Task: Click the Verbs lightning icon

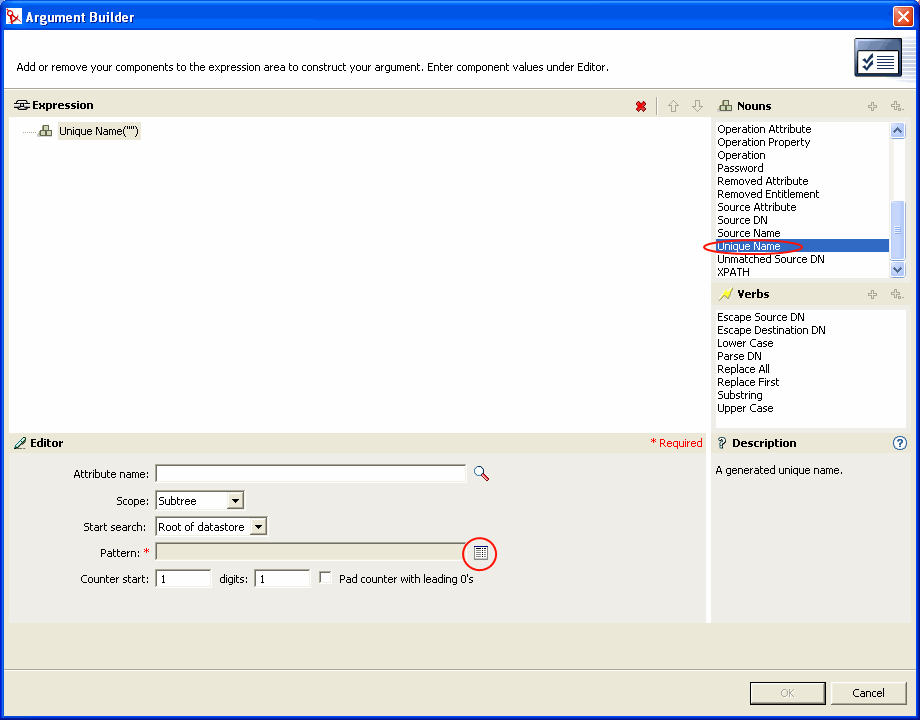Action: tap(726, 293)
